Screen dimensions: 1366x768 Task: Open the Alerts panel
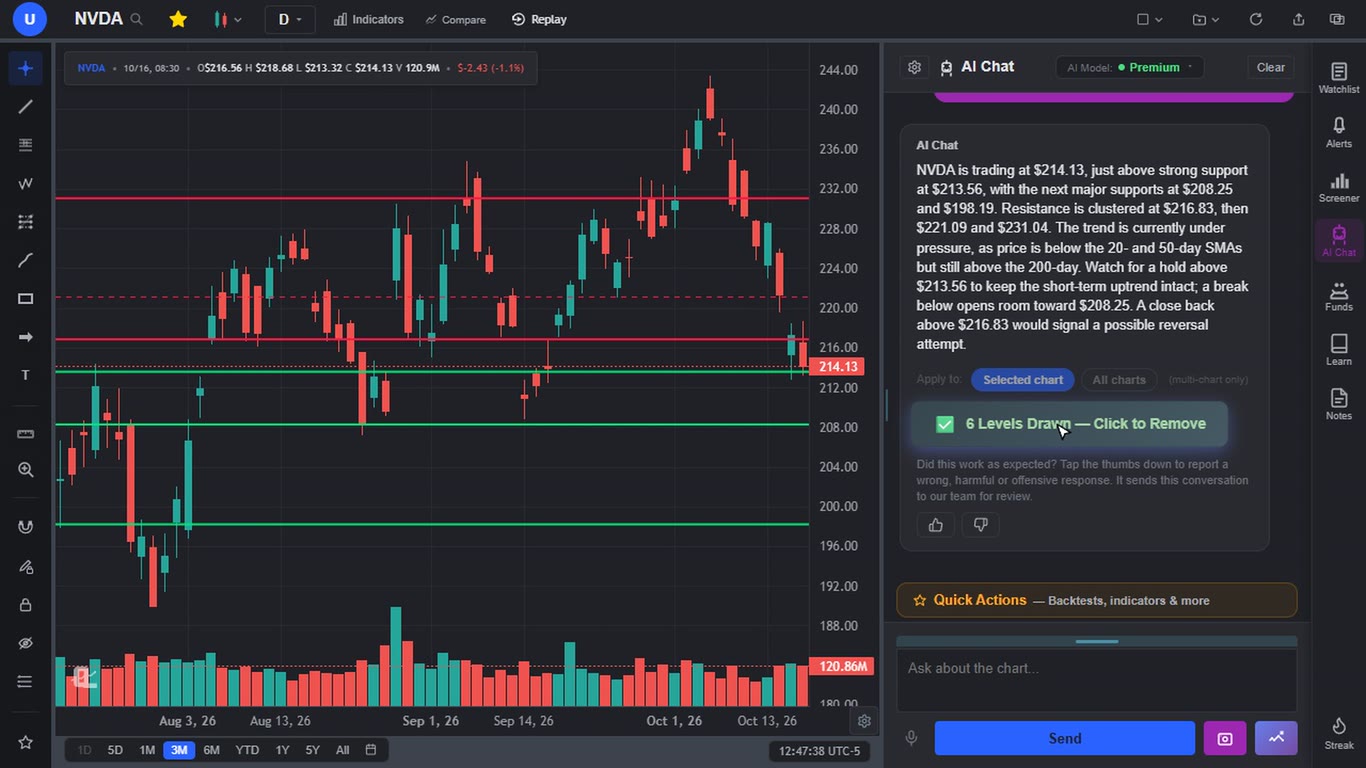[x=1339, y=132]
